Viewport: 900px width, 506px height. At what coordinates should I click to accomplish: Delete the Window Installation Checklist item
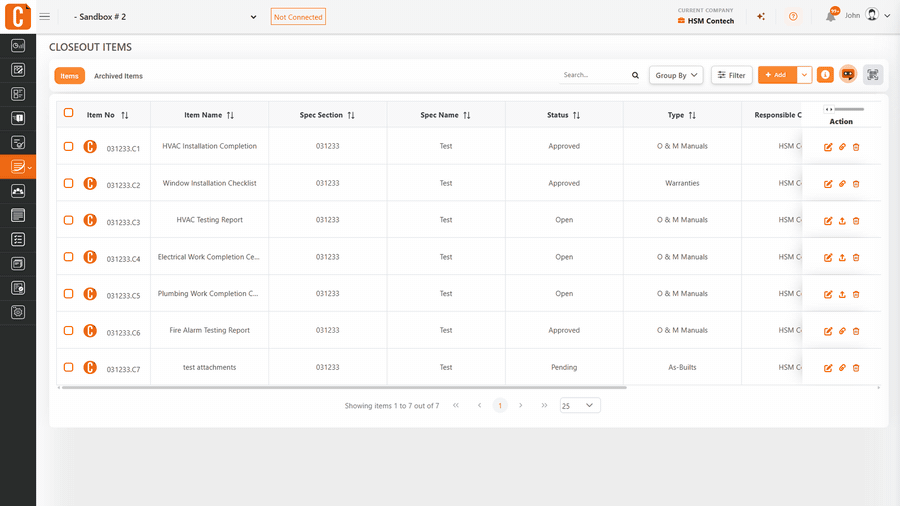point(856,184)
